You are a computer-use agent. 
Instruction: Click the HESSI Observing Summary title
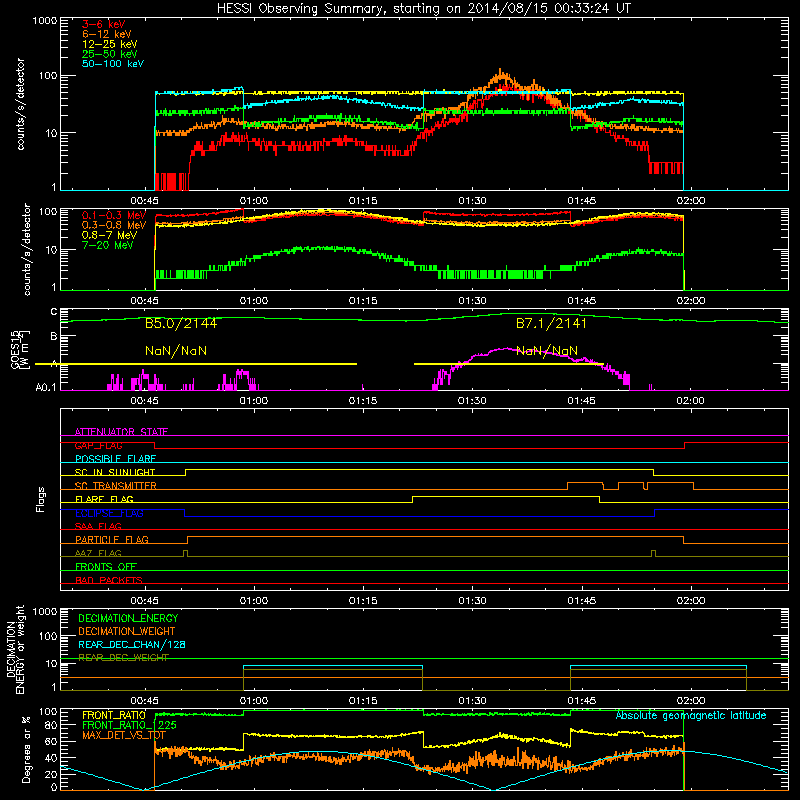point(423,9)
